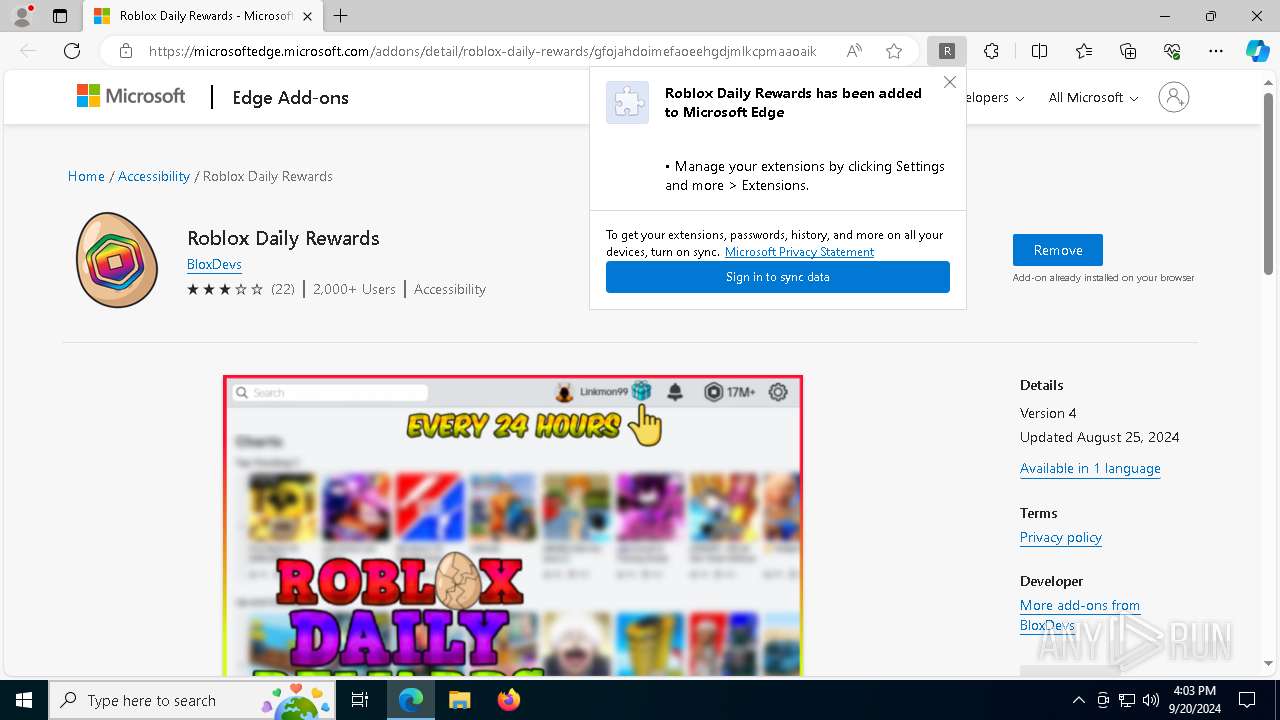Open the extension screenshot preview
This screenshot has width=1280, height=720.
point(513,525)
